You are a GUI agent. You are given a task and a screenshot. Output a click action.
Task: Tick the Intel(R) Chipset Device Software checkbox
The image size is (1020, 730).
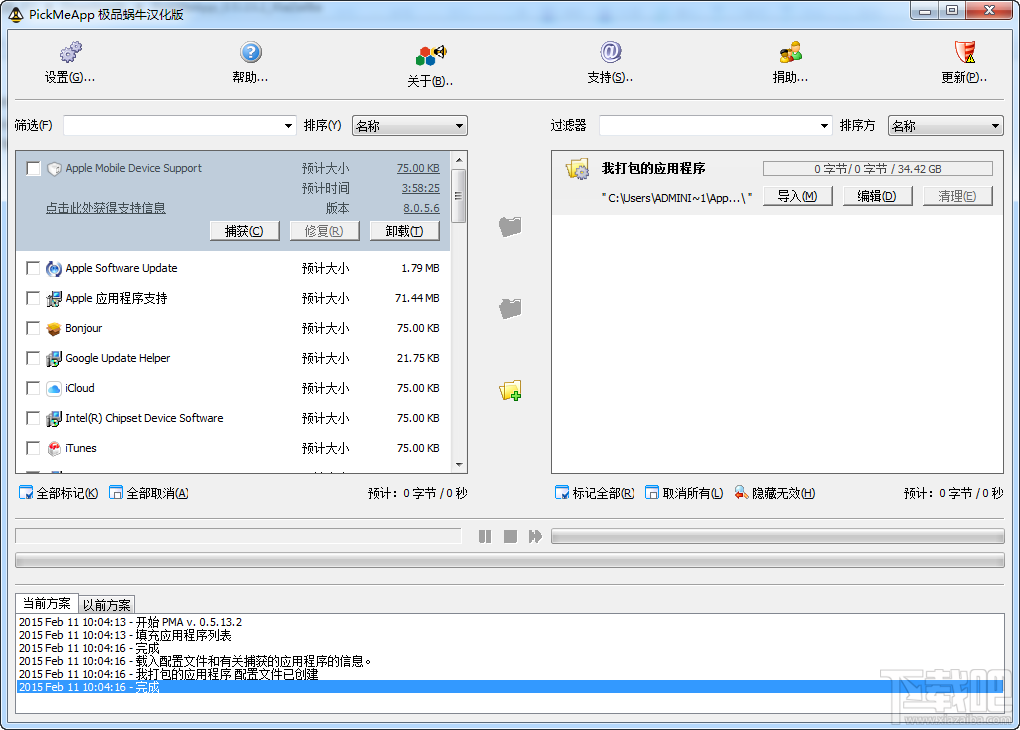pos(33,418)
